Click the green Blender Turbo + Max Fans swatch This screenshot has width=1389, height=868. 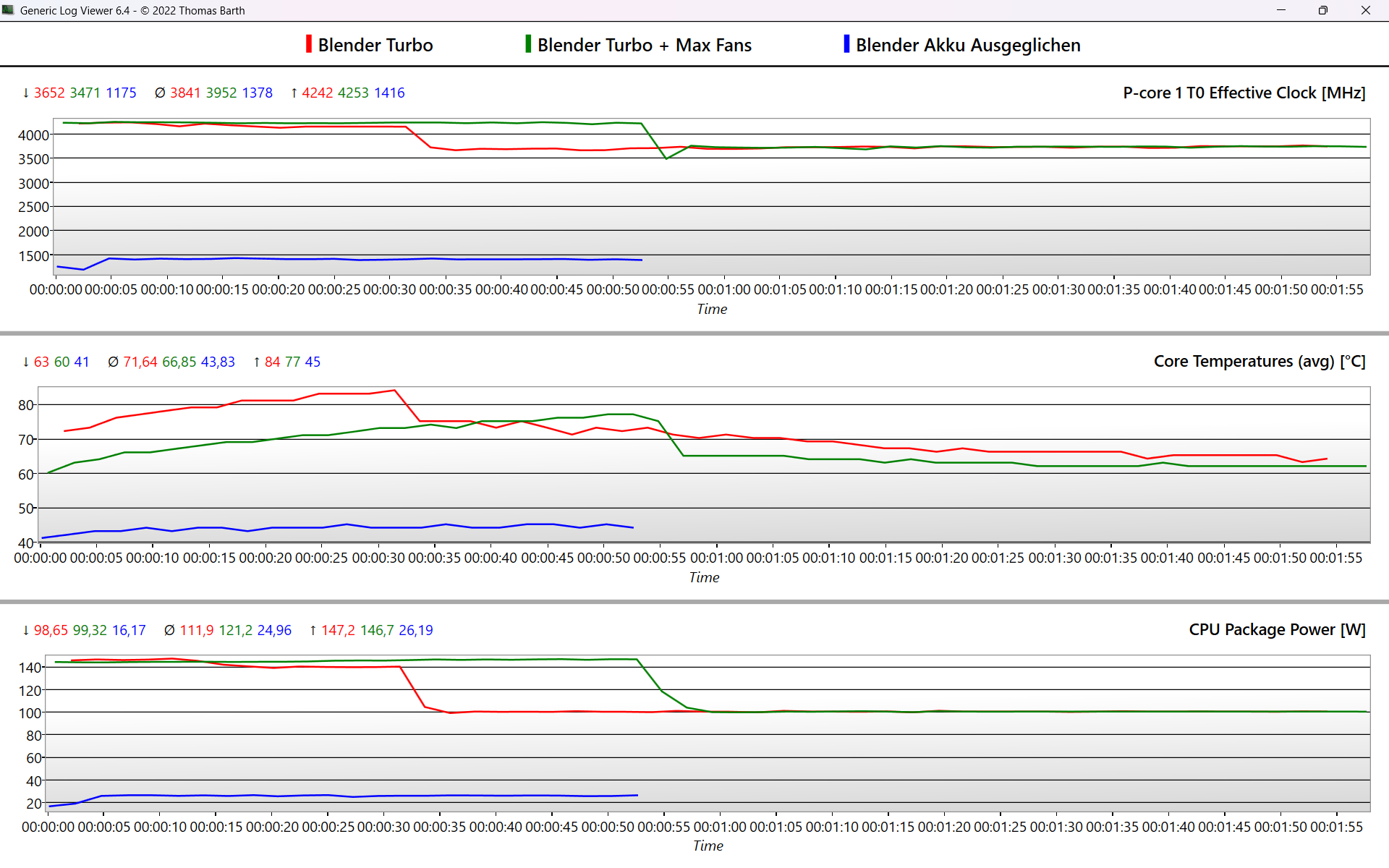point(528,44)
